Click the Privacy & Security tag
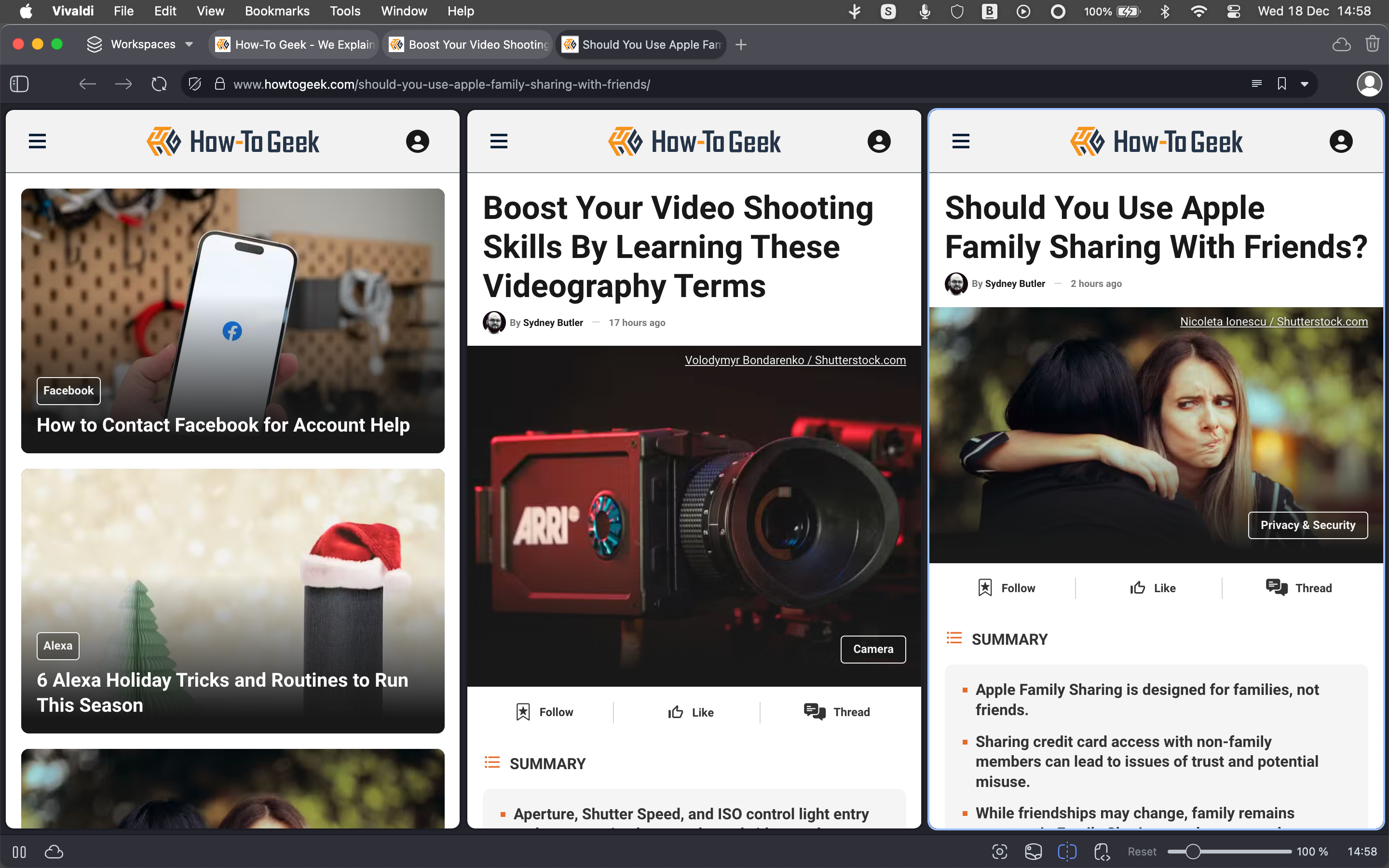This screenshot has height=868, width=1389. pos(1307,525)
